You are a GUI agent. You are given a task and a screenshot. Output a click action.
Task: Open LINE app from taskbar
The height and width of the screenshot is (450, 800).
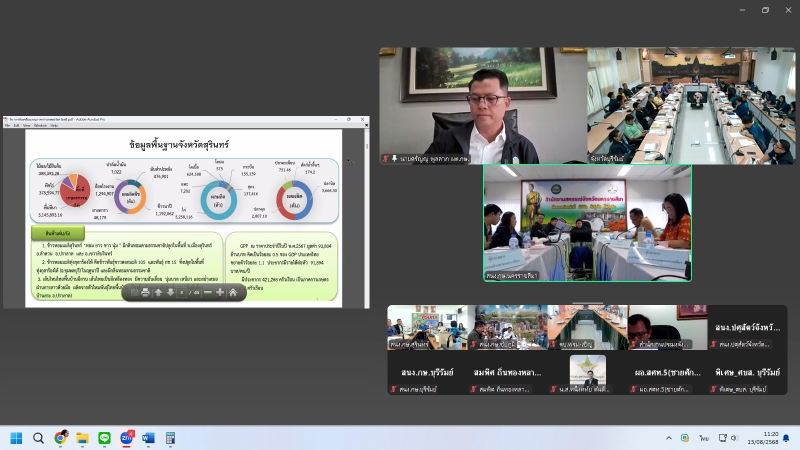[105, 438]
